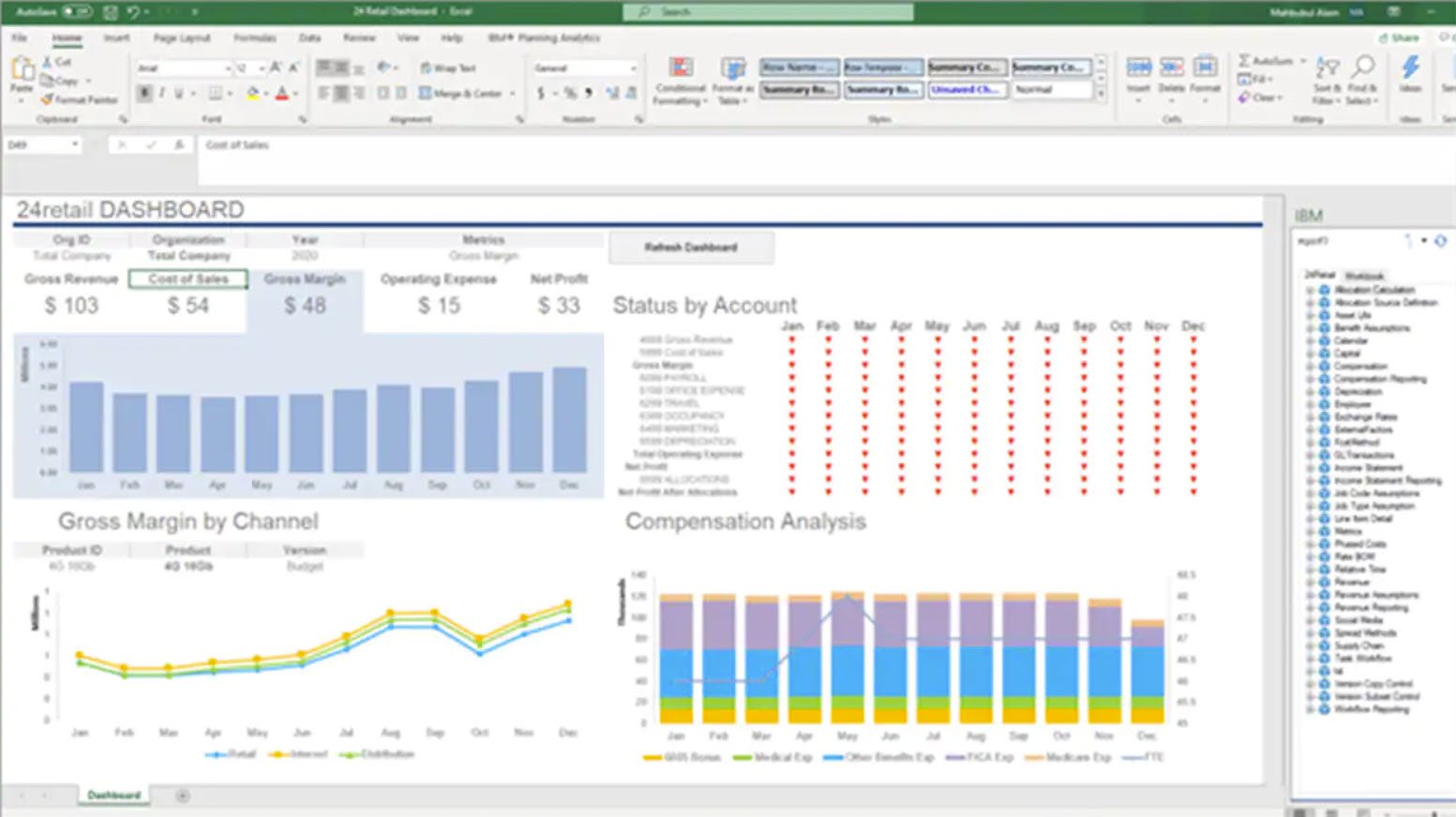Toggle Top Align vertical alignment
Screen dimensions: 1456x817
[x=323, y=68]
